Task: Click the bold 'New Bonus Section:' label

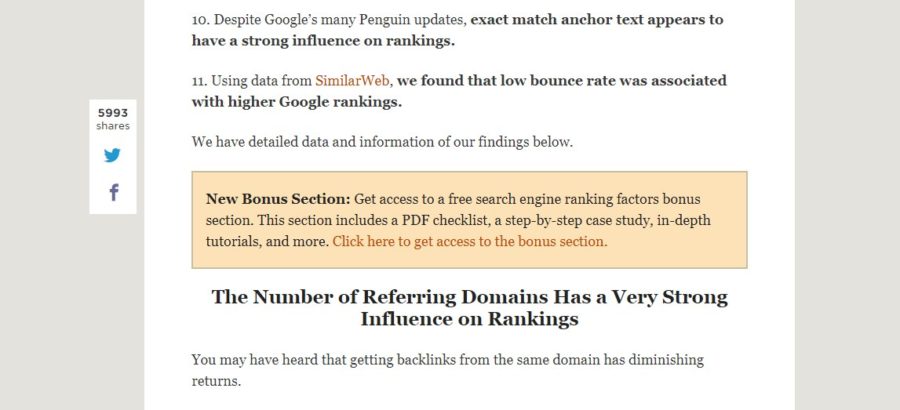Action: (278, 199)
